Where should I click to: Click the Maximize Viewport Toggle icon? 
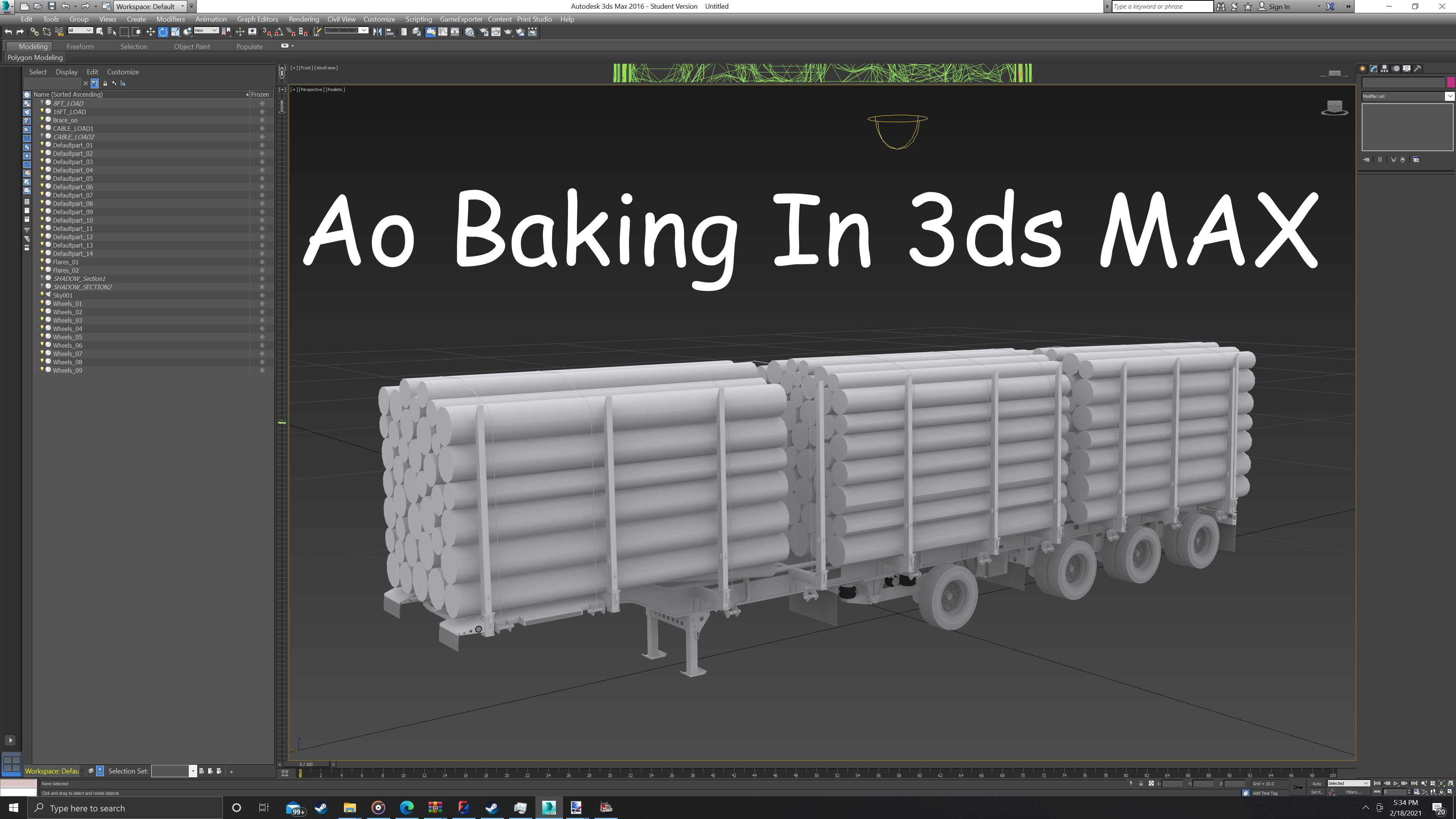1450,792
